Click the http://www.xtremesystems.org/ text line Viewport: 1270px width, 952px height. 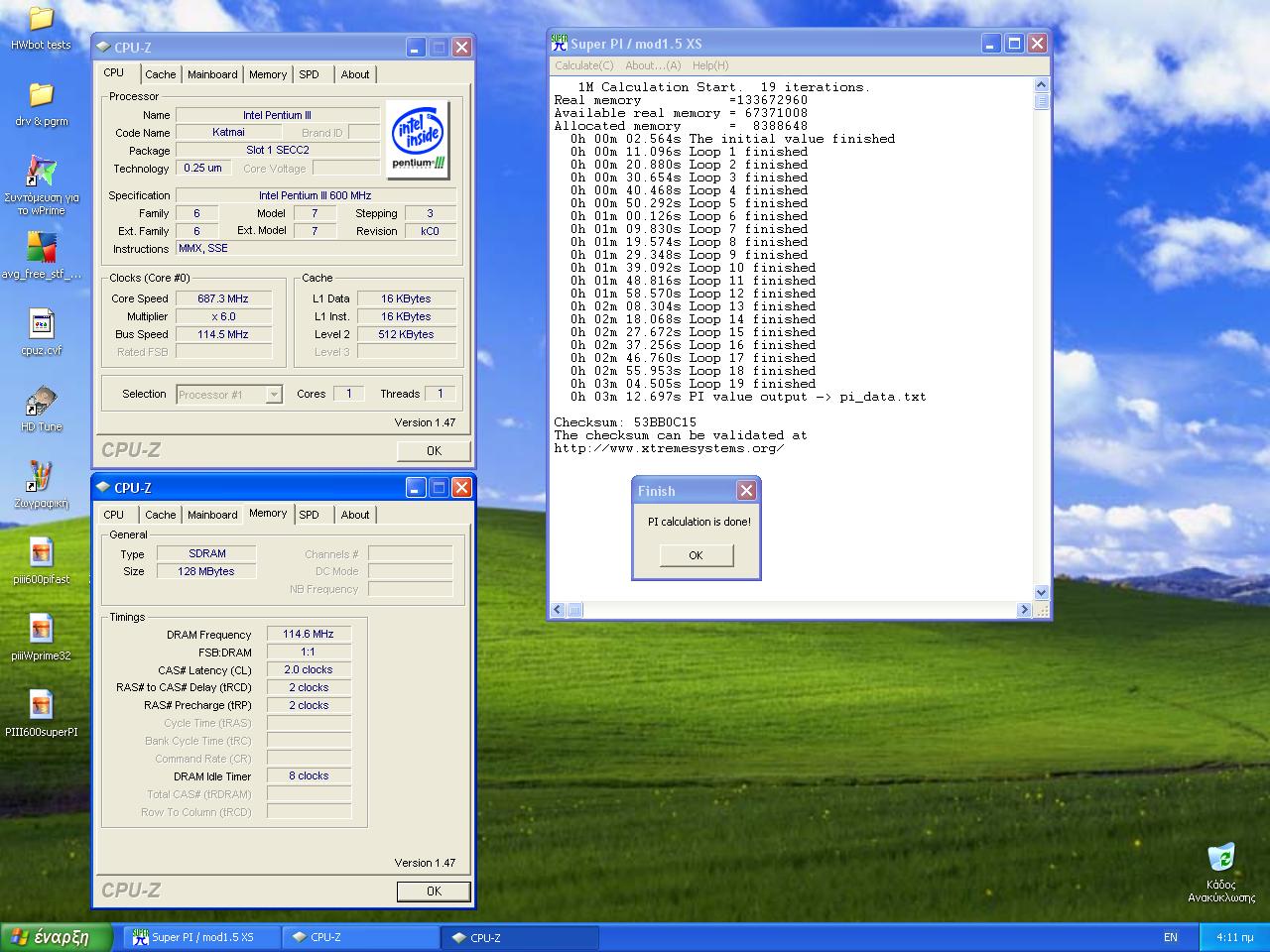pos(669,448)
